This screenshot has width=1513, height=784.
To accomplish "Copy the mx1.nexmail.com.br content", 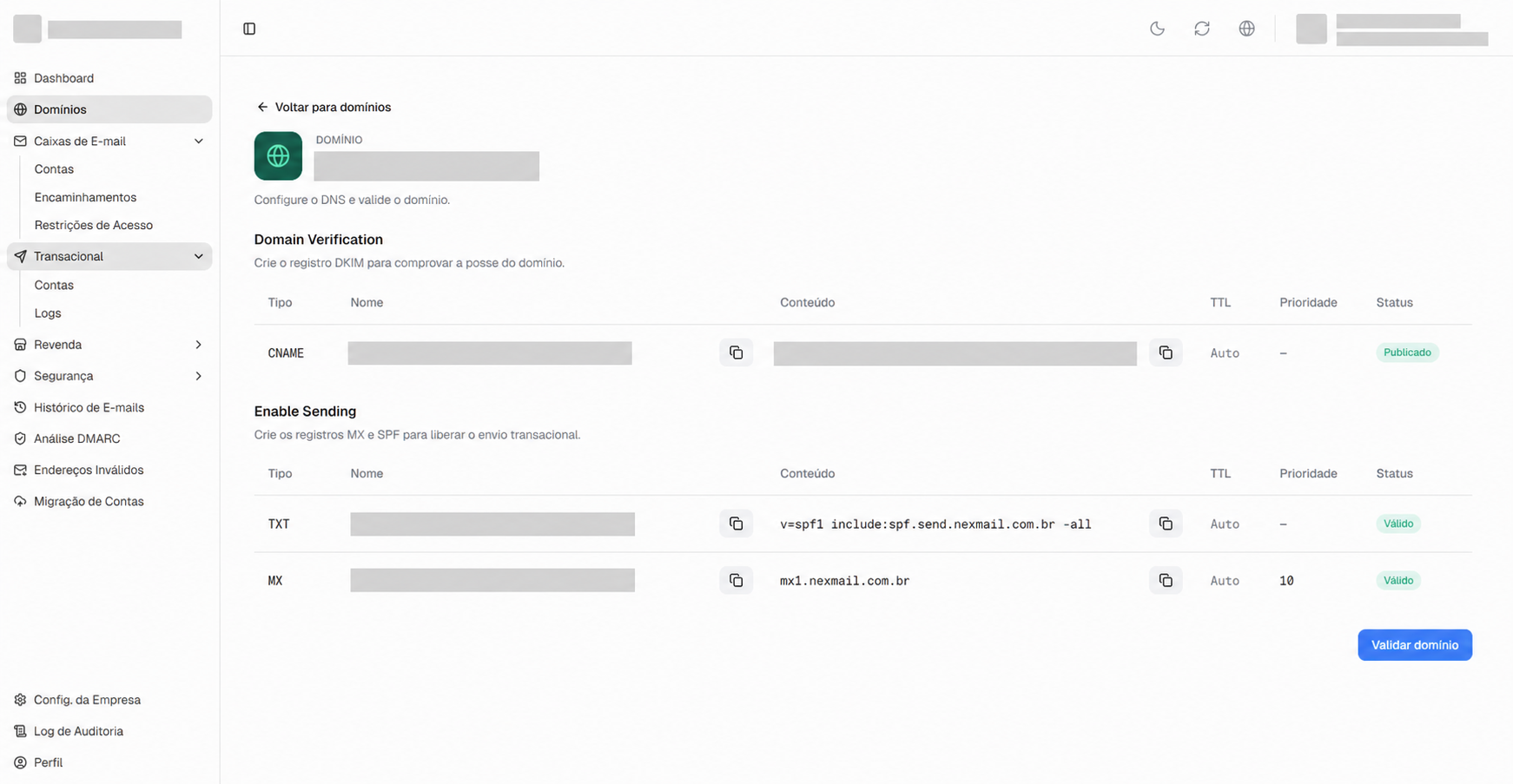I will [x=1166, y=580].
